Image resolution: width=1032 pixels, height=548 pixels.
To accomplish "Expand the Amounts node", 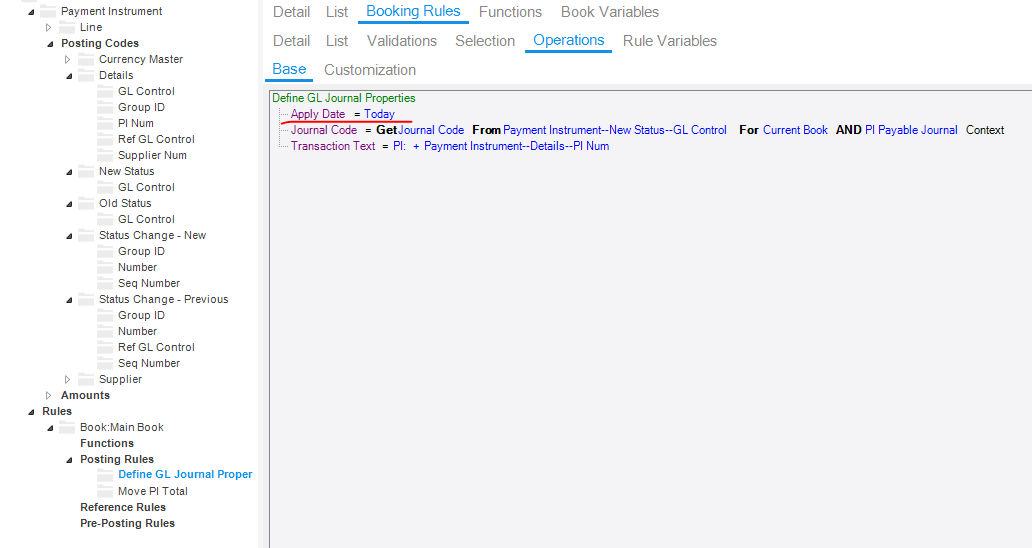I will [48, 395].
